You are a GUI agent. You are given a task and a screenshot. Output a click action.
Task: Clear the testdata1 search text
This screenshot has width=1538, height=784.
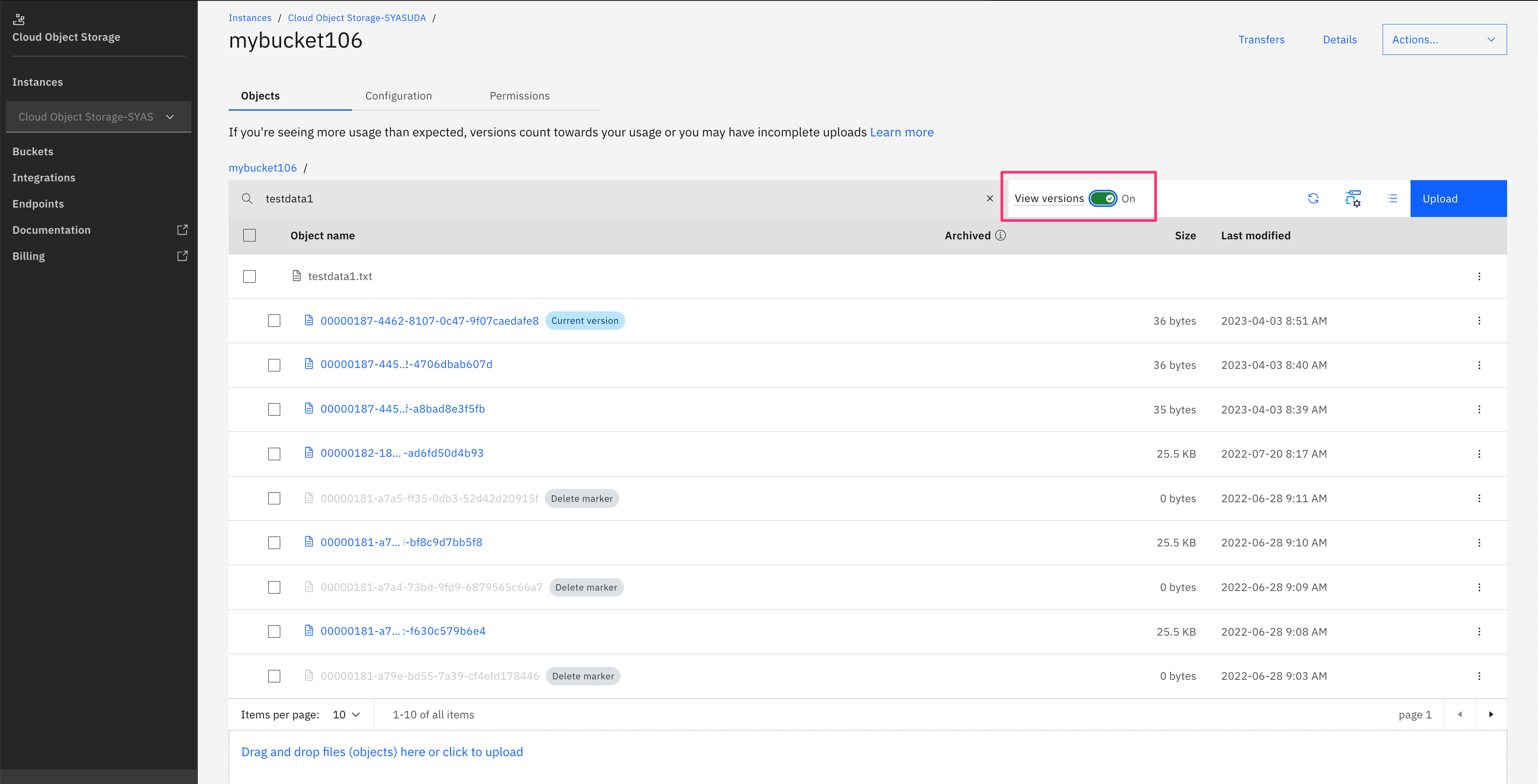(x=989, y=199)
